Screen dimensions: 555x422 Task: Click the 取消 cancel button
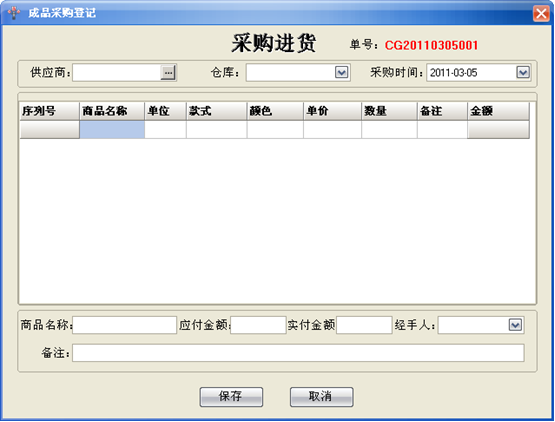321,397
